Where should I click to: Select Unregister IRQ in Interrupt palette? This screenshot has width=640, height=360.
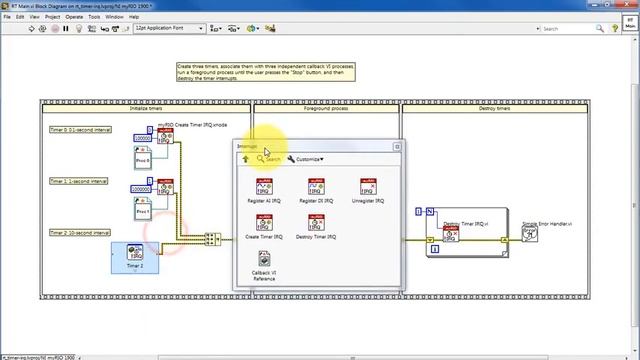tap(368, 191)
